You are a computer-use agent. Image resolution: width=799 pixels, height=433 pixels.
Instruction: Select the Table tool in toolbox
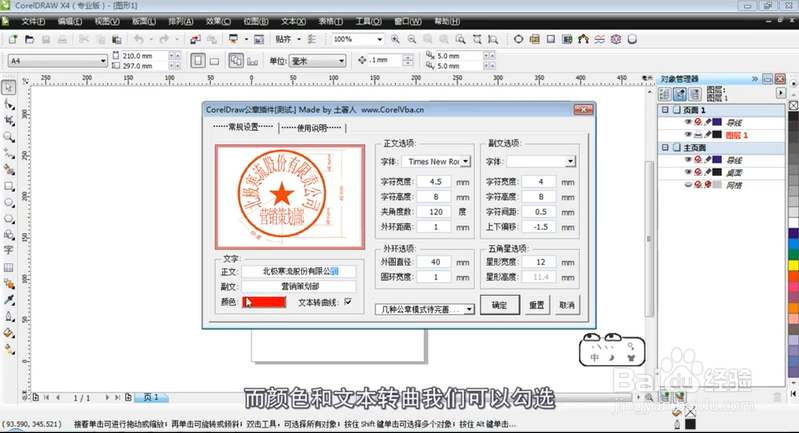point(9,267)
